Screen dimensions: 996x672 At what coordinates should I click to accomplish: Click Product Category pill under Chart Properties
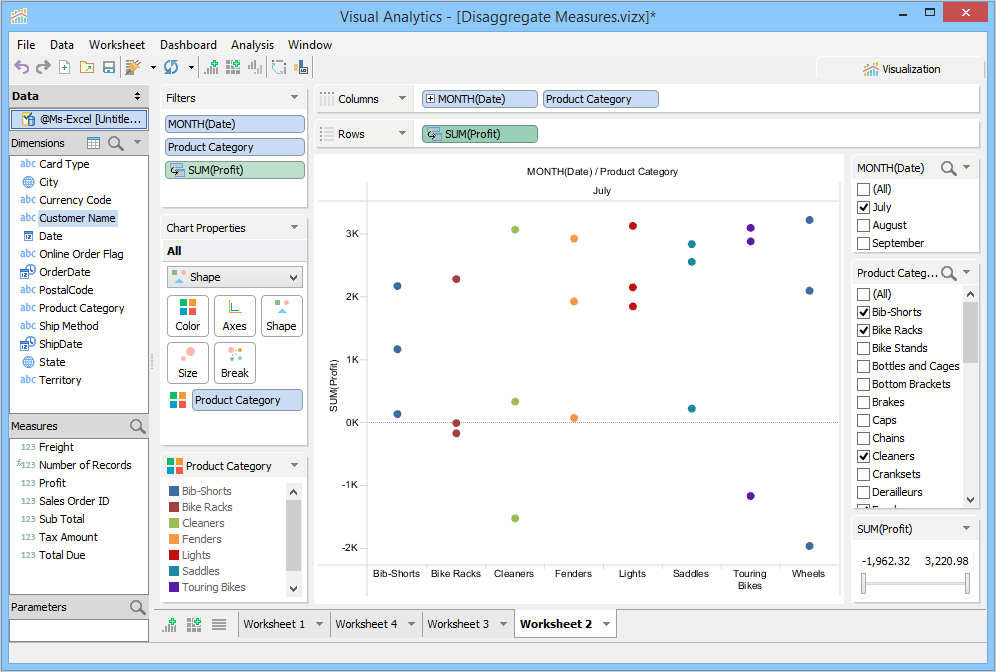pos(247,400)
